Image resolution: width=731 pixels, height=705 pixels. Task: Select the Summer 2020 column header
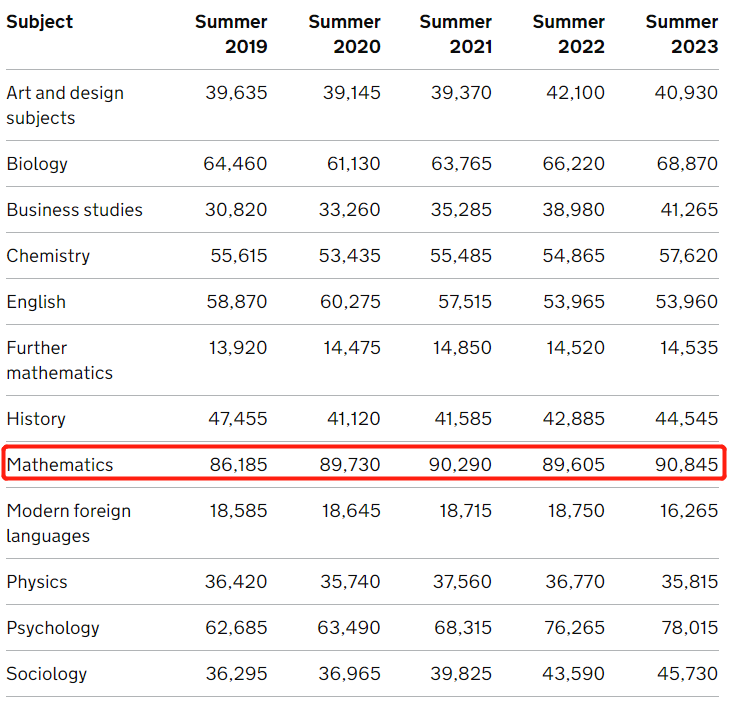(x=344, y=34)
